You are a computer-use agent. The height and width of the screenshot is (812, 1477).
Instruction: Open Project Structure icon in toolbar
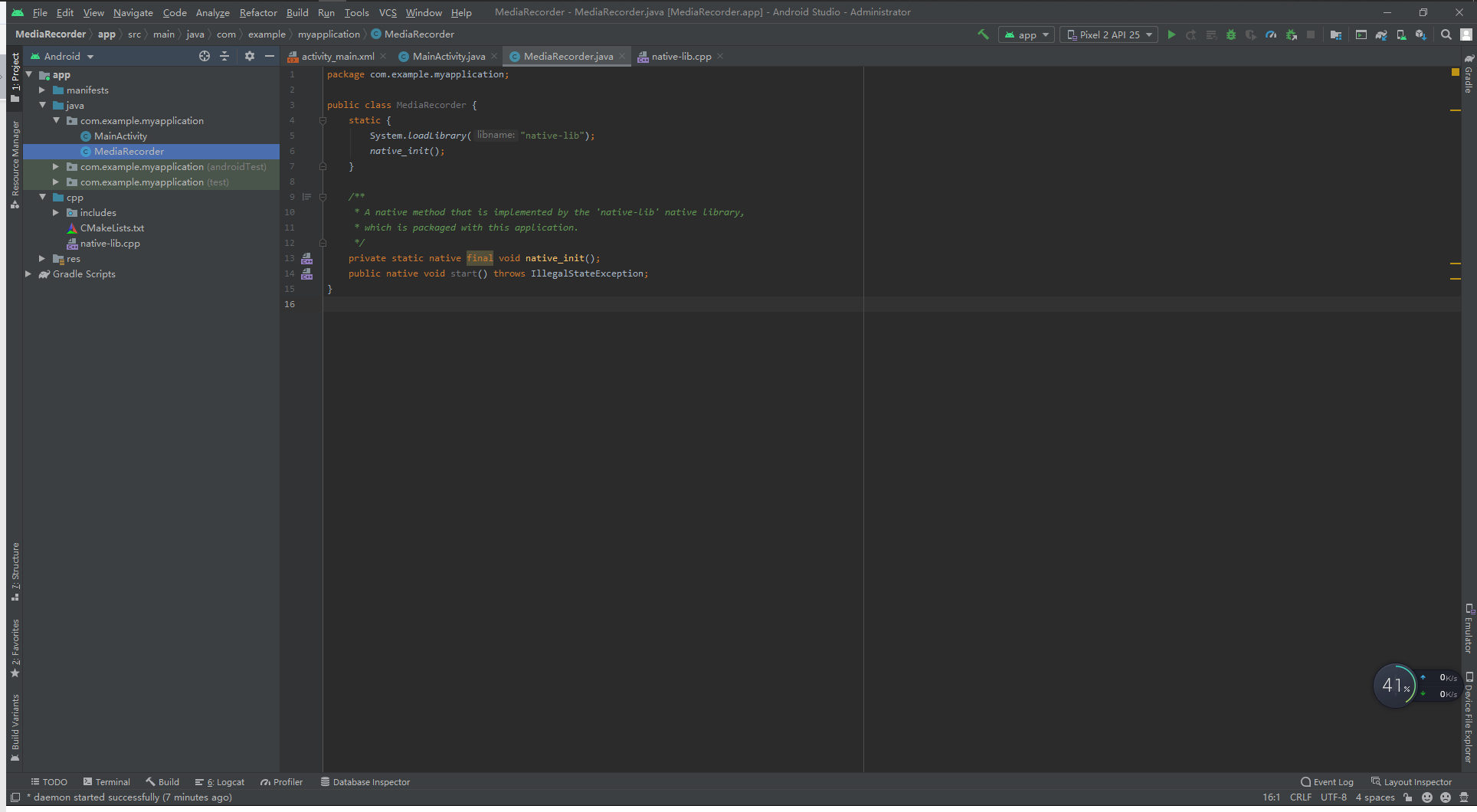click(x=1336, y=34)
